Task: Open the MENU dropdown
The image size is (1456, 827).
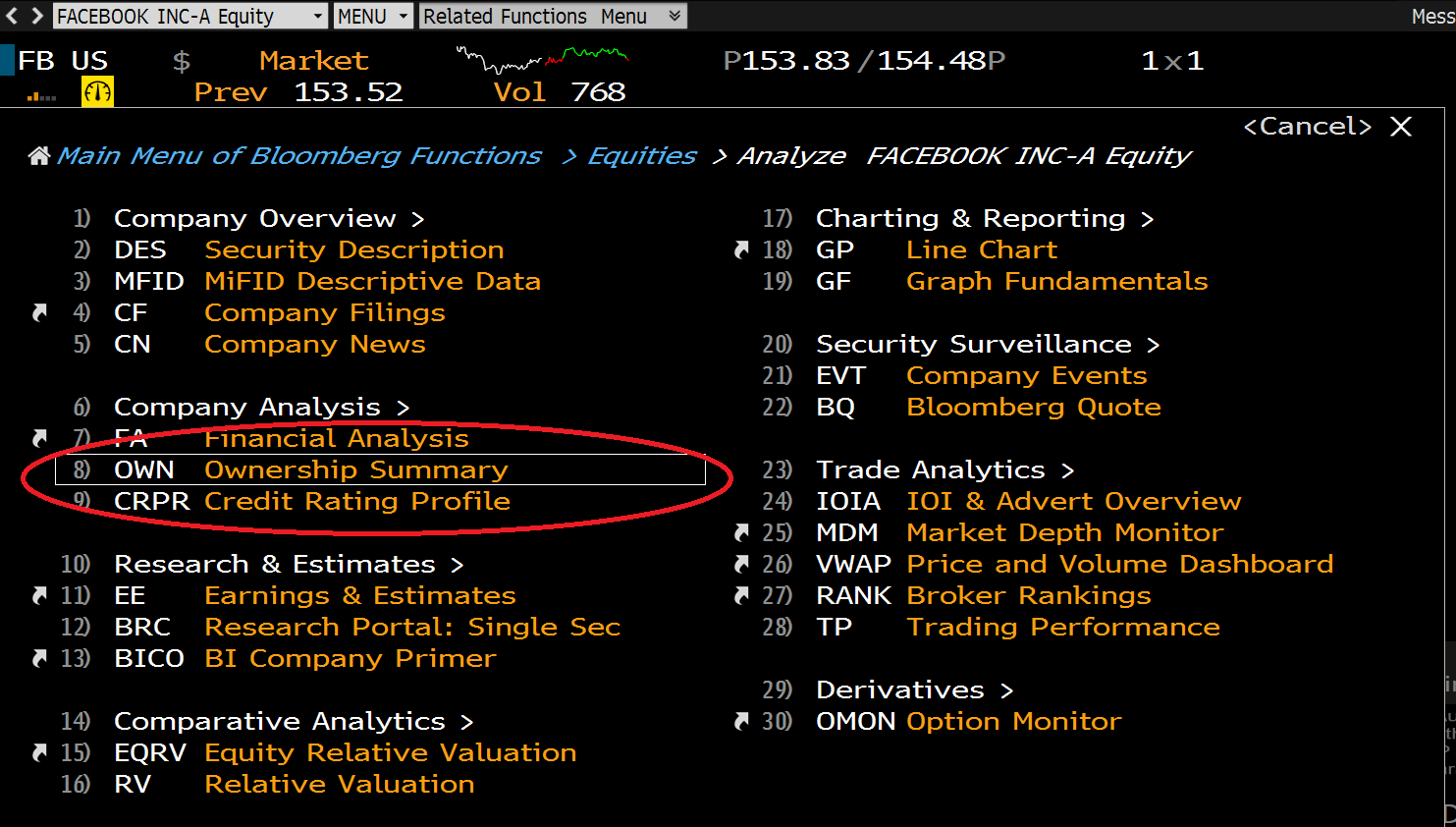Action: click(373, 17)
